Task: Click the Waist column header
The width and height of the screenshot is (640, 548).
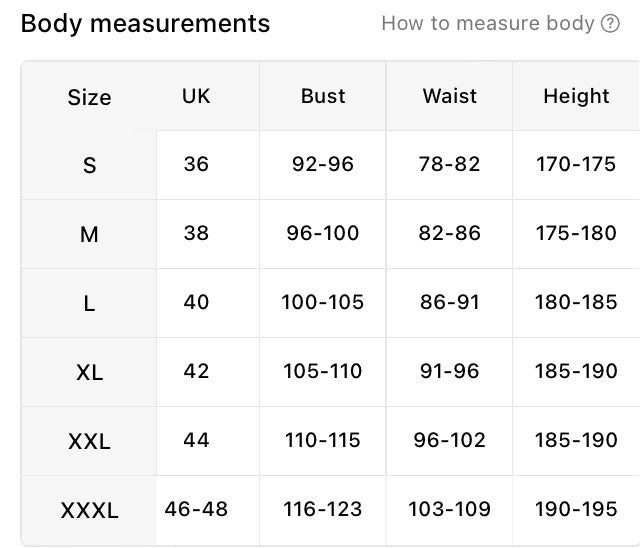Action: click(449, 96)
